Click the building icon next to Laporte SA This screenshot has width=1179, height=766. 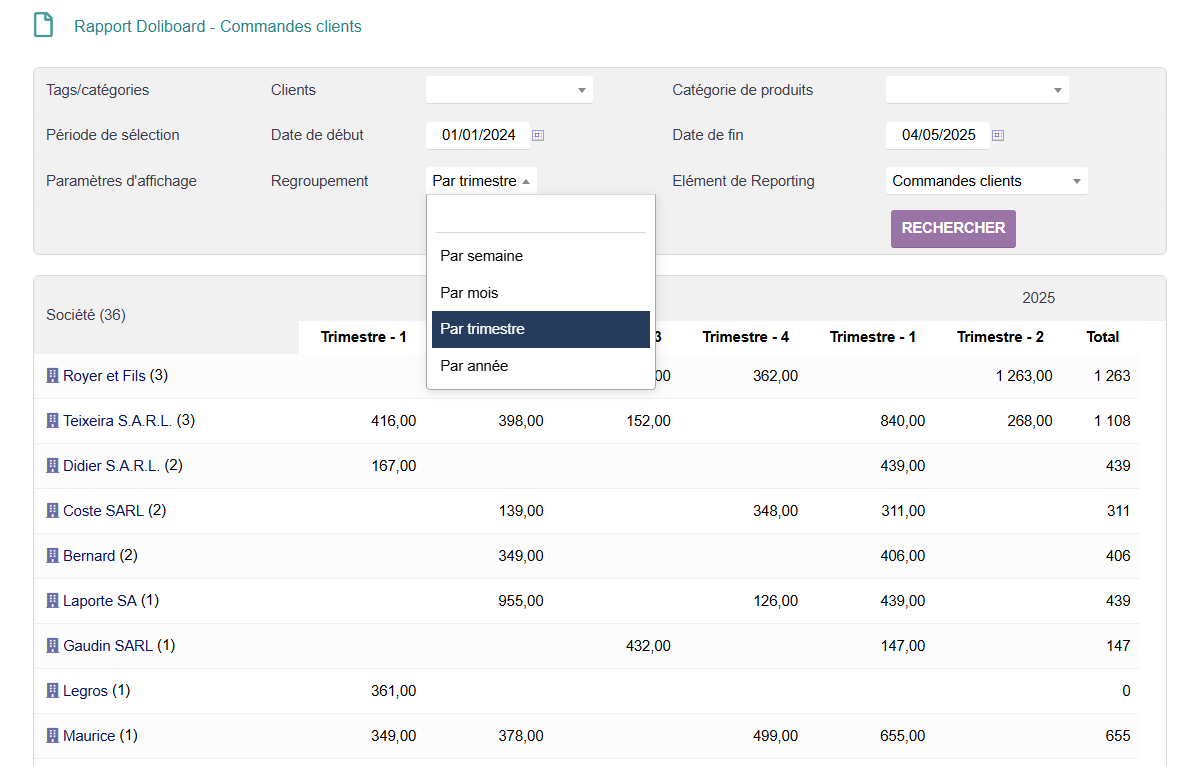click(x=53, y=601)
